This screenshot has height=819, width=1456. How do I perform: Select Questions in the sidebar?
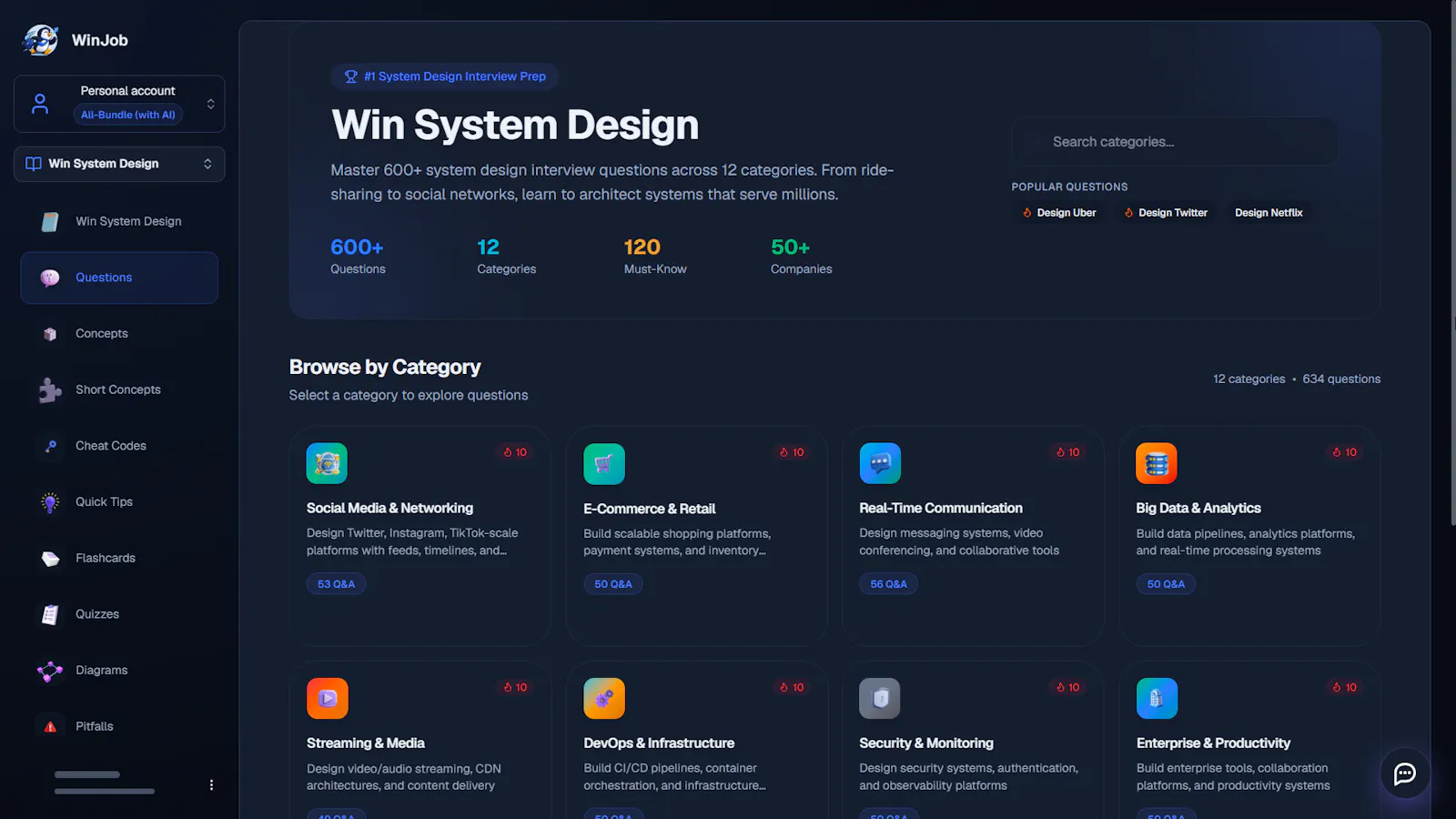tap(119, 278)
